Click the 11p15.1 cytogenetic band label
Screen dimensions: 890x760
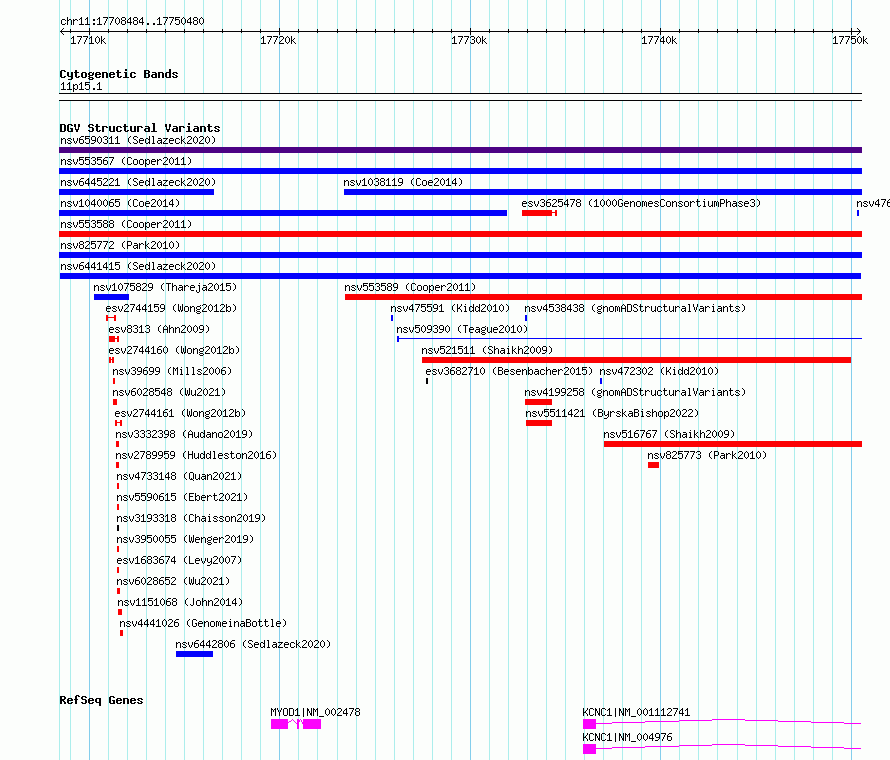tap(81, 87)
